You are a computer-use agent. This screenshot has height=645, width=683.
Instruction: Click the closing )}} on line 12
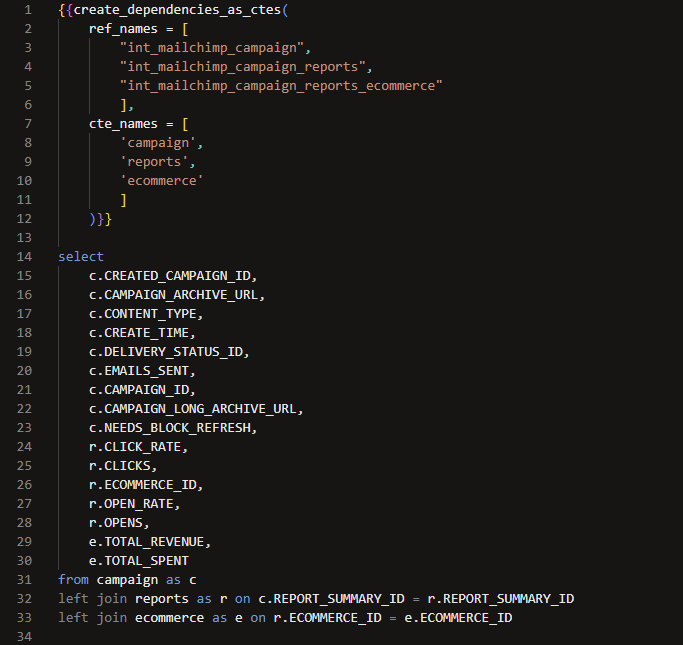(100, 219)
